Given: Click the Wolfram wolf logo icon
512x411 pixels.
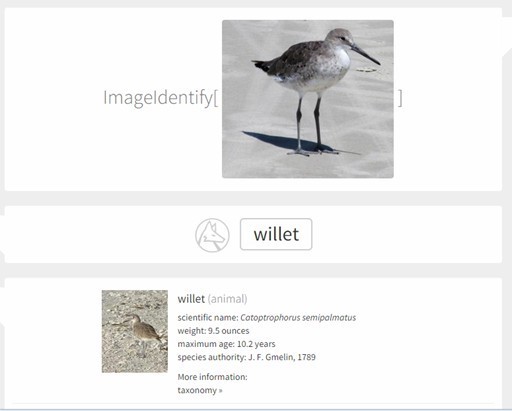Looking at the screenshot, I should click(x=212, y=235).
